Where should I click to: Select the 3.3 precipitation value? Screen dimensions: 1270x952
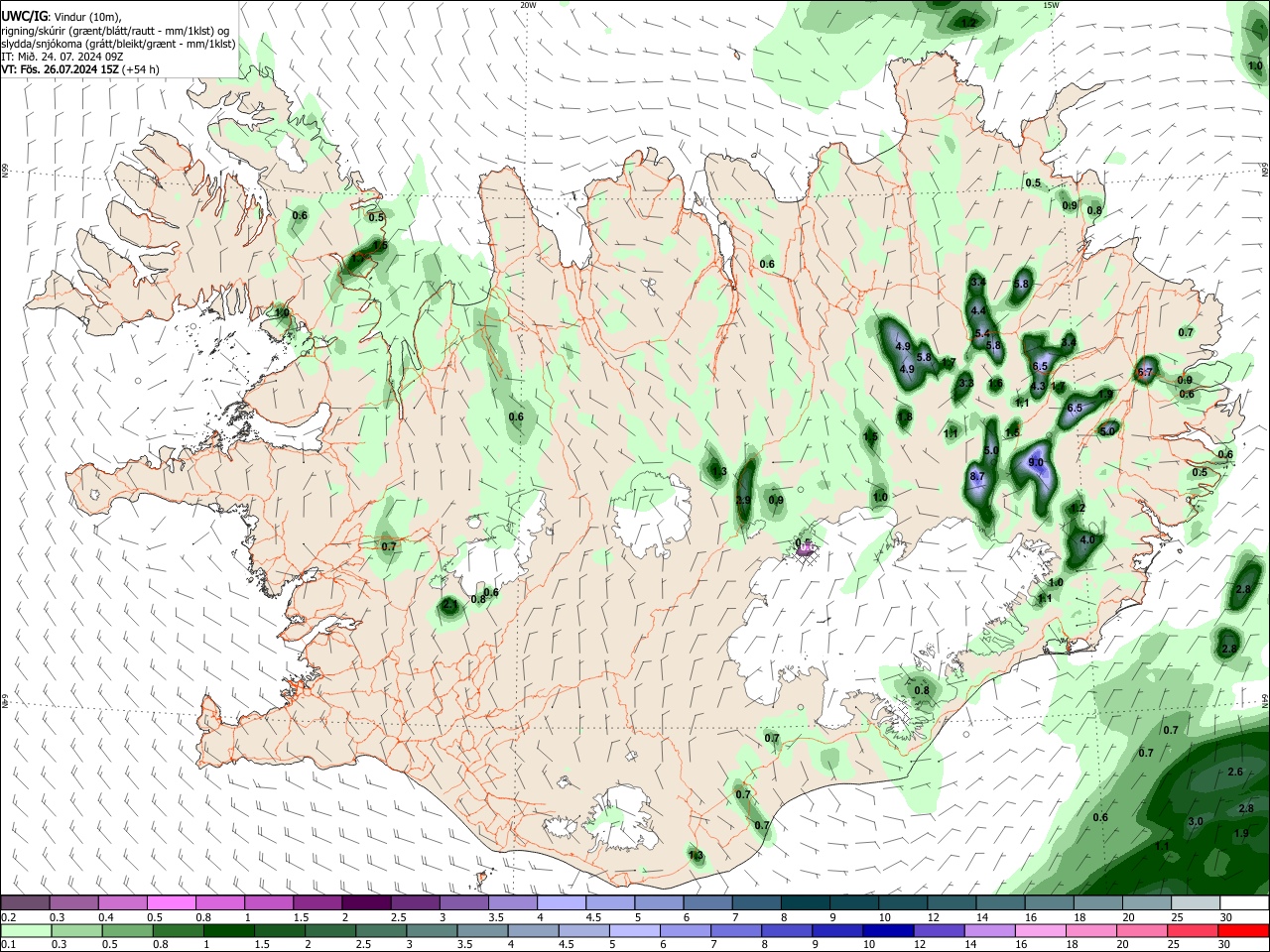(x=966, y=383)
